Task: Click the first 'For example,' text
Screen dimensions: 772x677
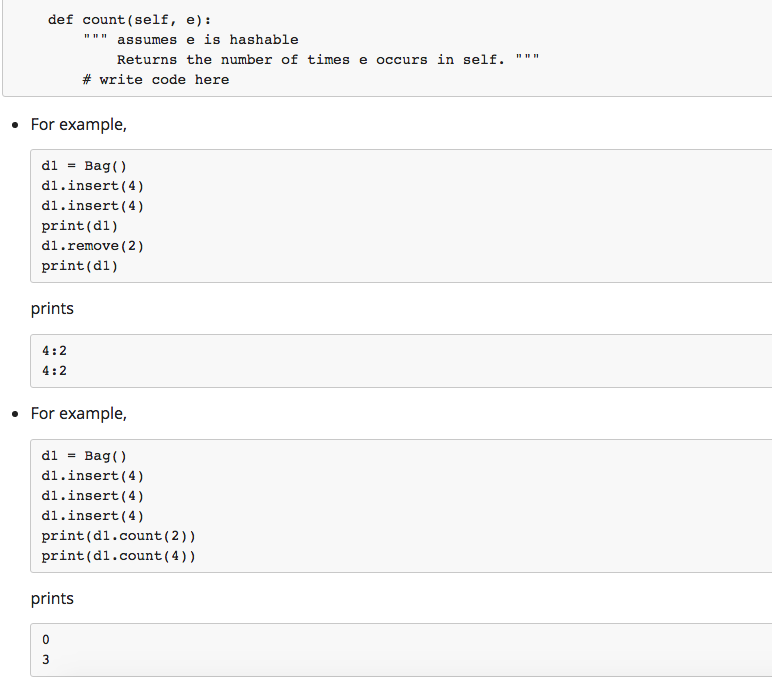Action: tap(79, 125)
